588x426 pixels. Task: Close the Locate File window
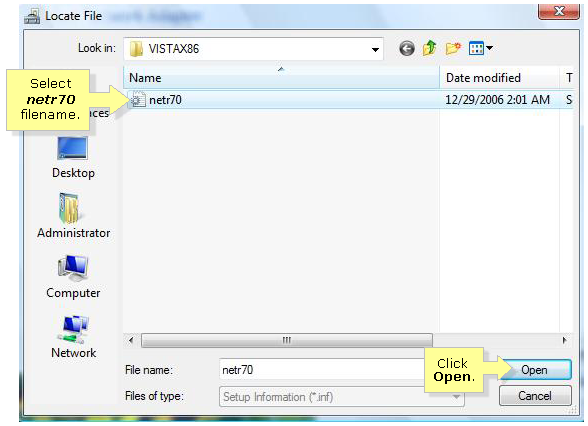point(559,11)
